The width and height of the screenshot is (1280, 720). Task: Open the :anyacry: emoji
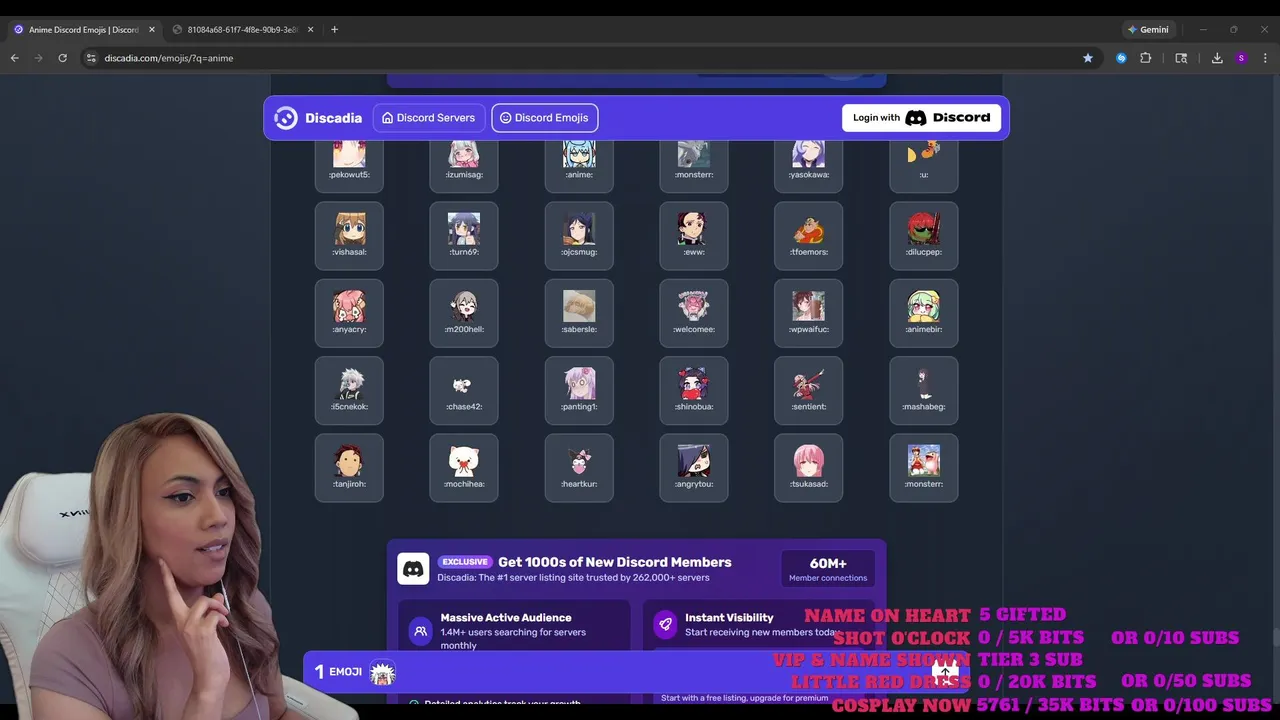(349, 313)
